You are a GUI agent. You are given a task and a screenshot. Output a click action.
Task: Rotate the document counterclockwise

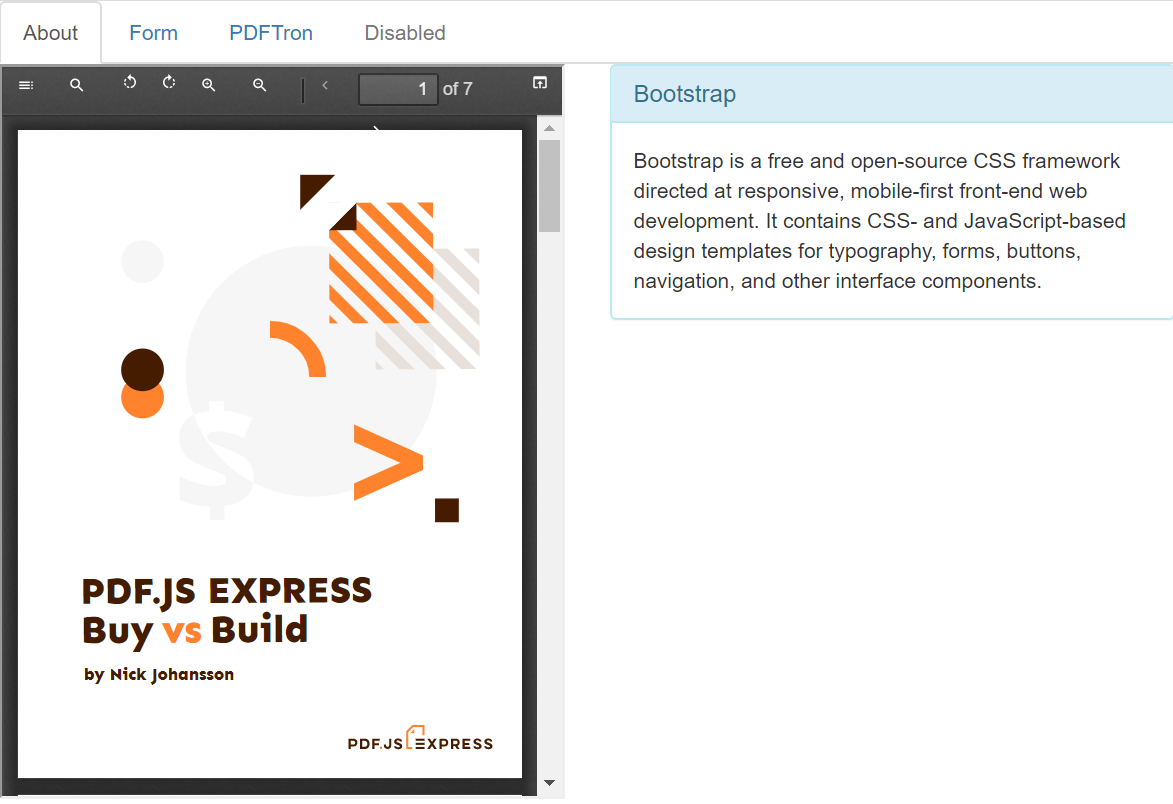click(128, 84)
